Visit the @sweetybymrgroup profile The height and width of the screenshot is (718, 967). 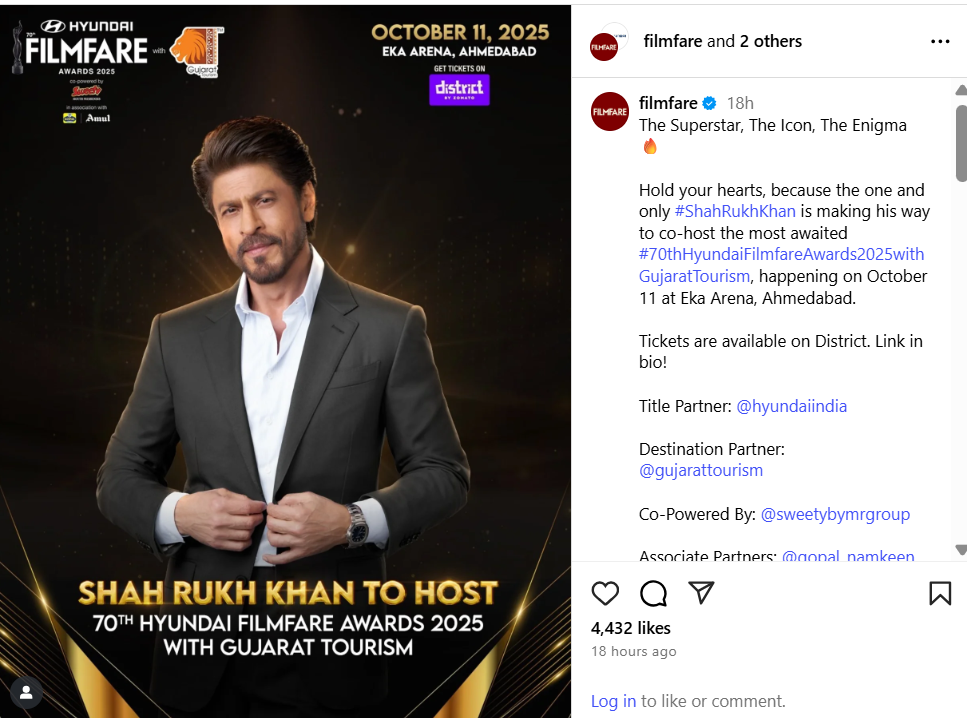pos(835,514)
